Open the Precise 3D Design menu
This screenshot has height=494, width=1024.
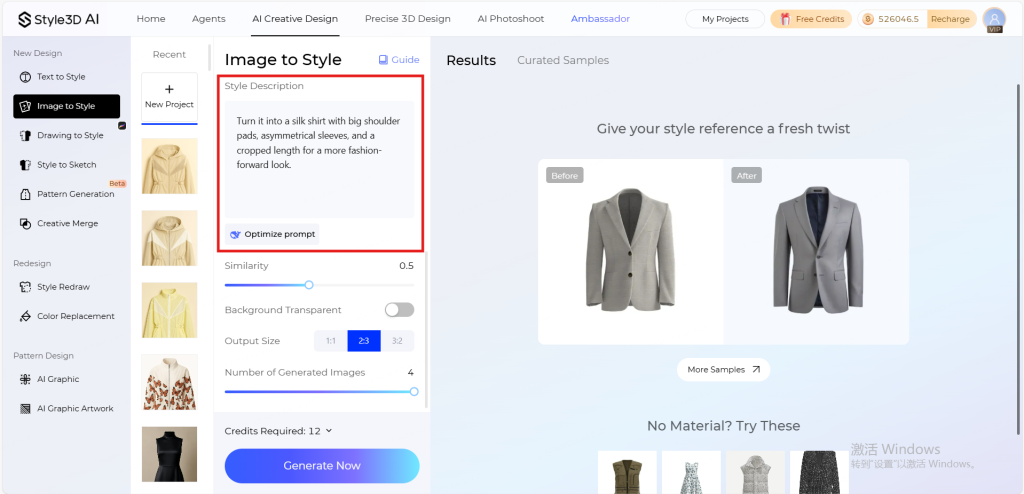(x=408, y=19)
